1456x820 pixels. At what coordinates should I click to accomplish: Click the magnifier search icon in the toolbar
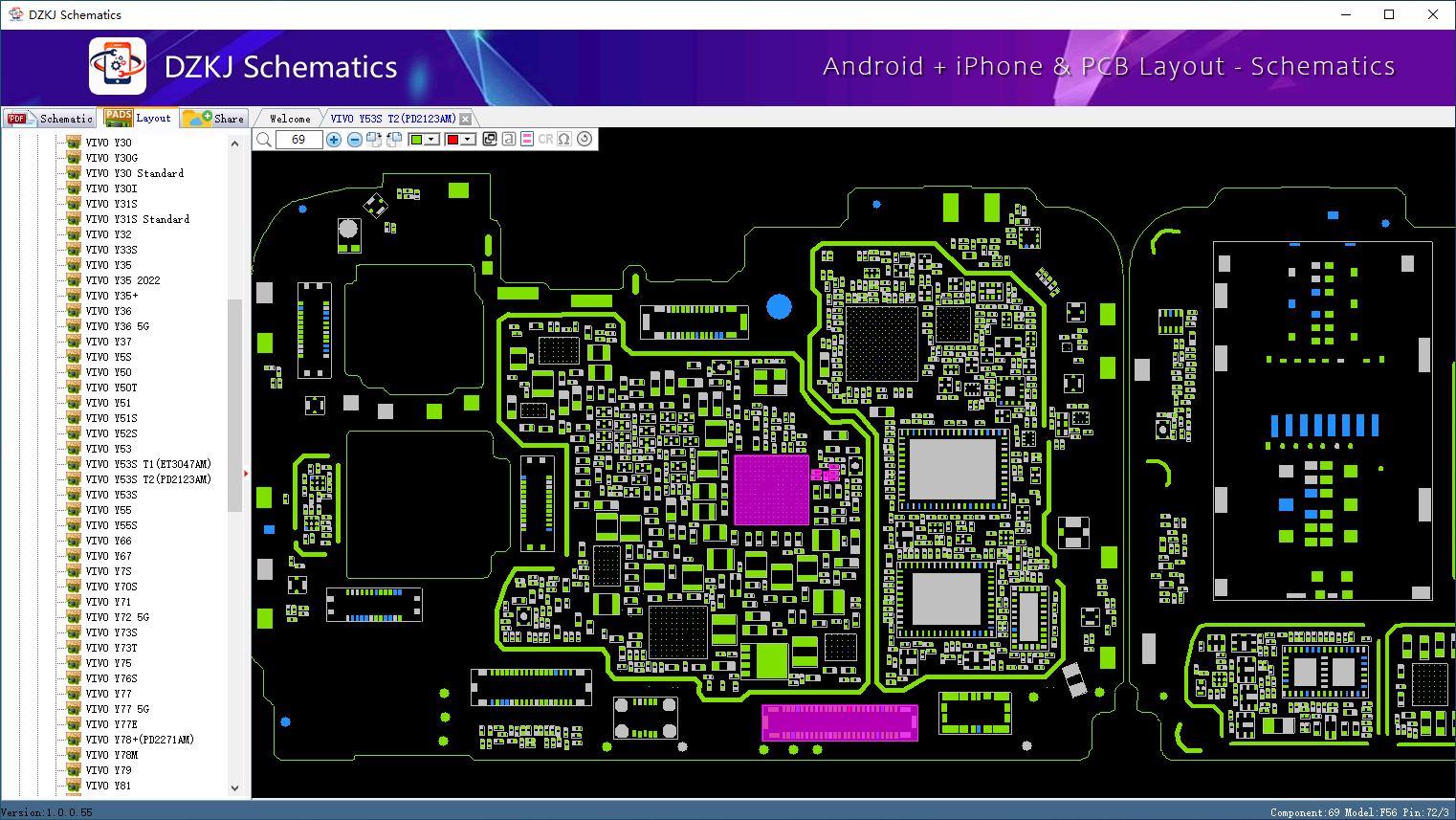click(263, 140)
